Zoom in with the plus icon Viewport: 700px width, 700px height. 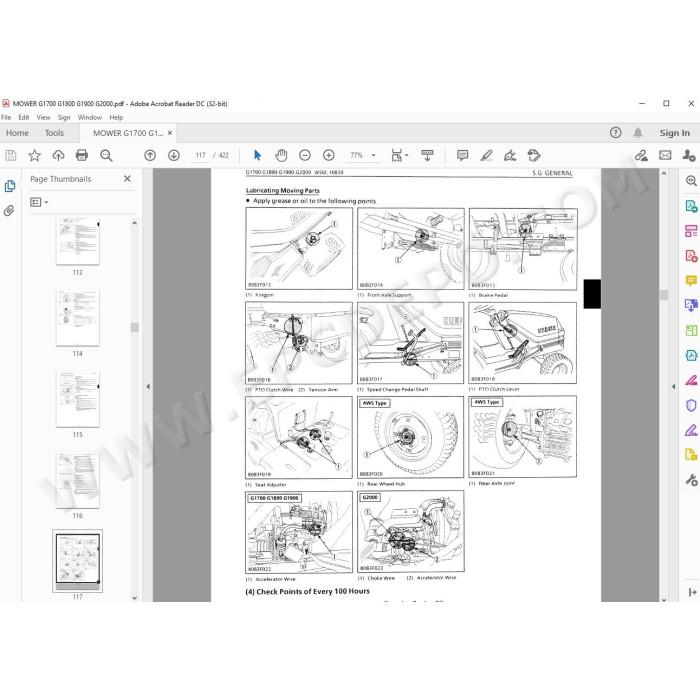329,155
